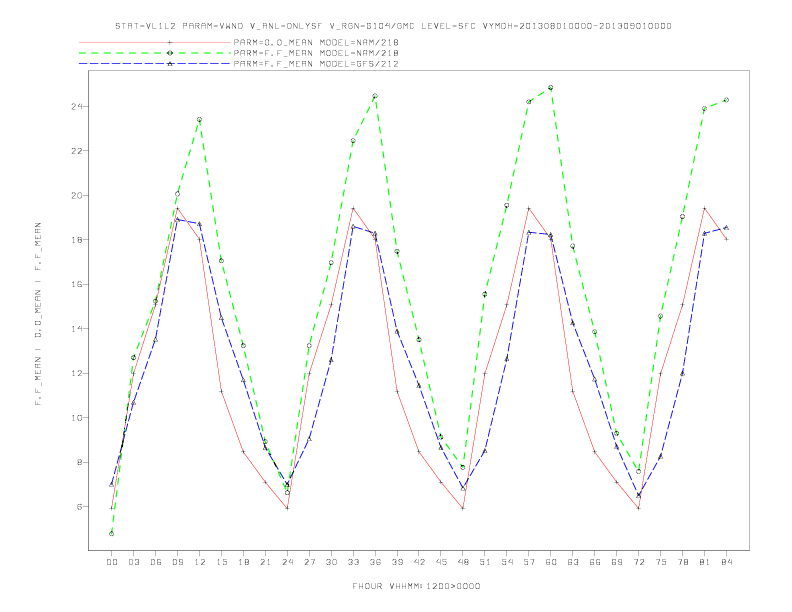This screenshot has height=612, width=792.
Task: Click x-axis tick label 39
Action: [x=397, y=562]
